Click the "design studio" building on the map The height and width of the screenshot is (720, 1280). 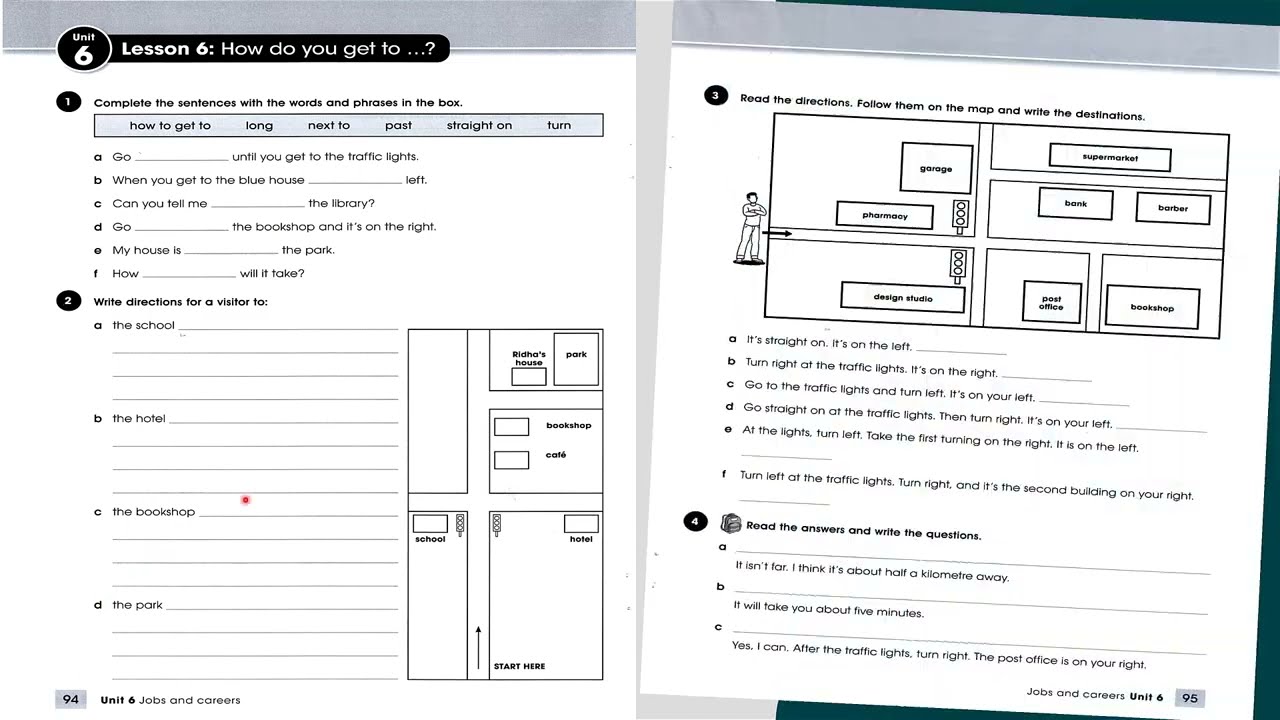(x=903, y=297)
